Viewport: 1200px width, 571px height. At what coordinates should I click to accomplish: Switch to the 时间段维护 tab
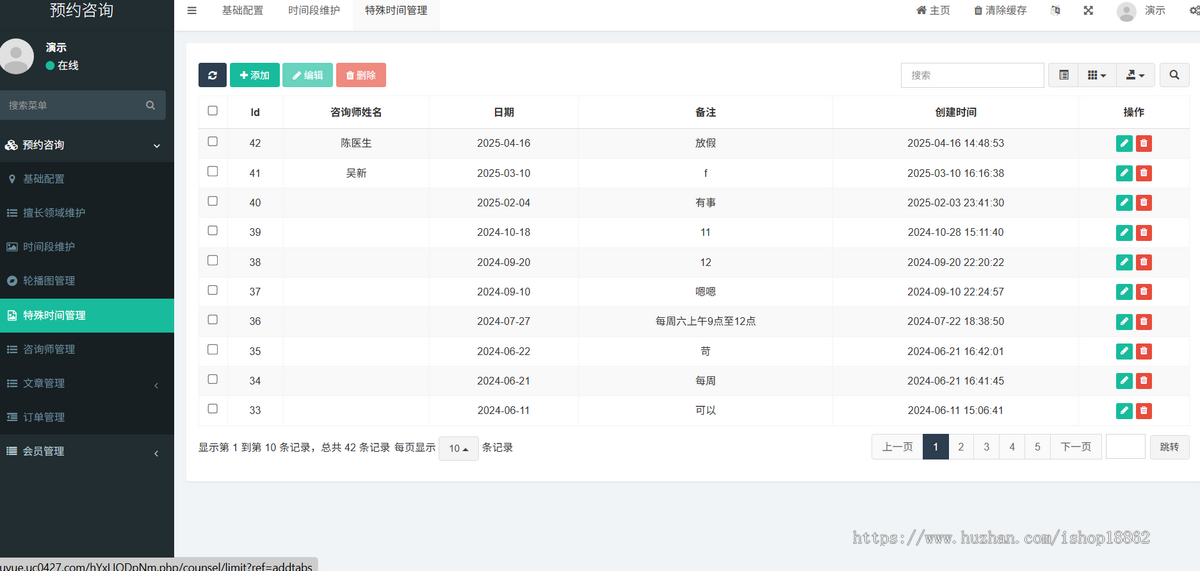click(x=314, y=11)
